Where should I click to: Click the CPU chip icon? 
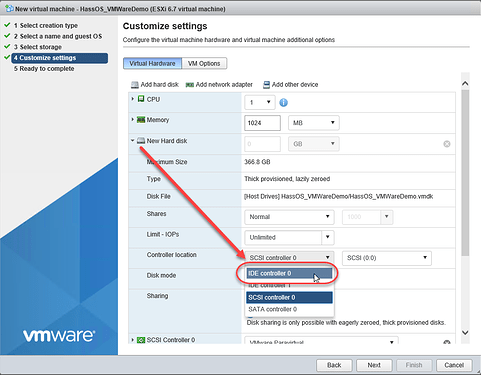point(141,99)
